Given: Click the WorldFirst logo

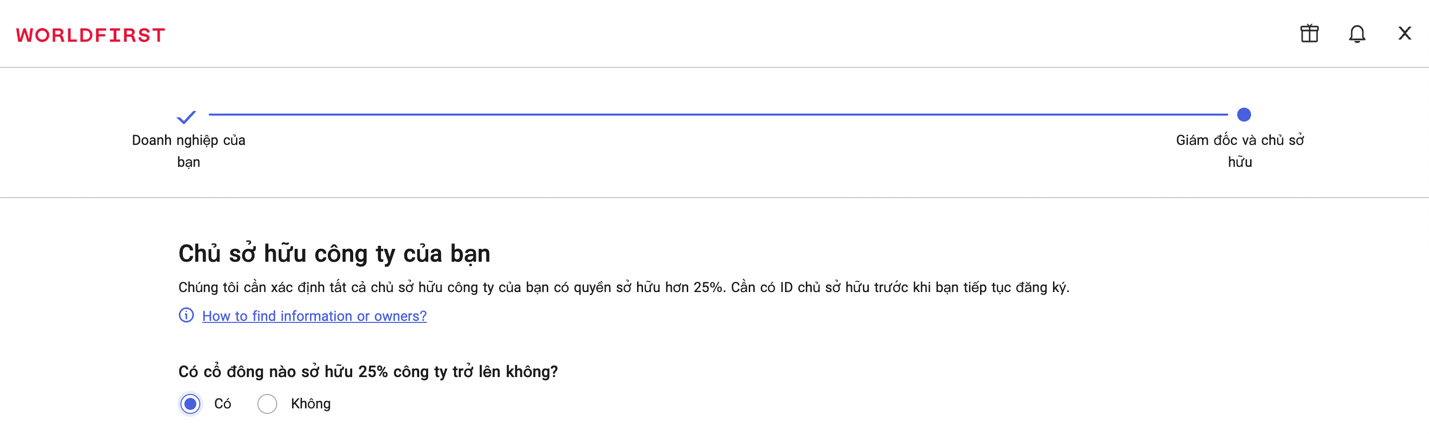Looking at the screenshot, I should coord(90,35).
